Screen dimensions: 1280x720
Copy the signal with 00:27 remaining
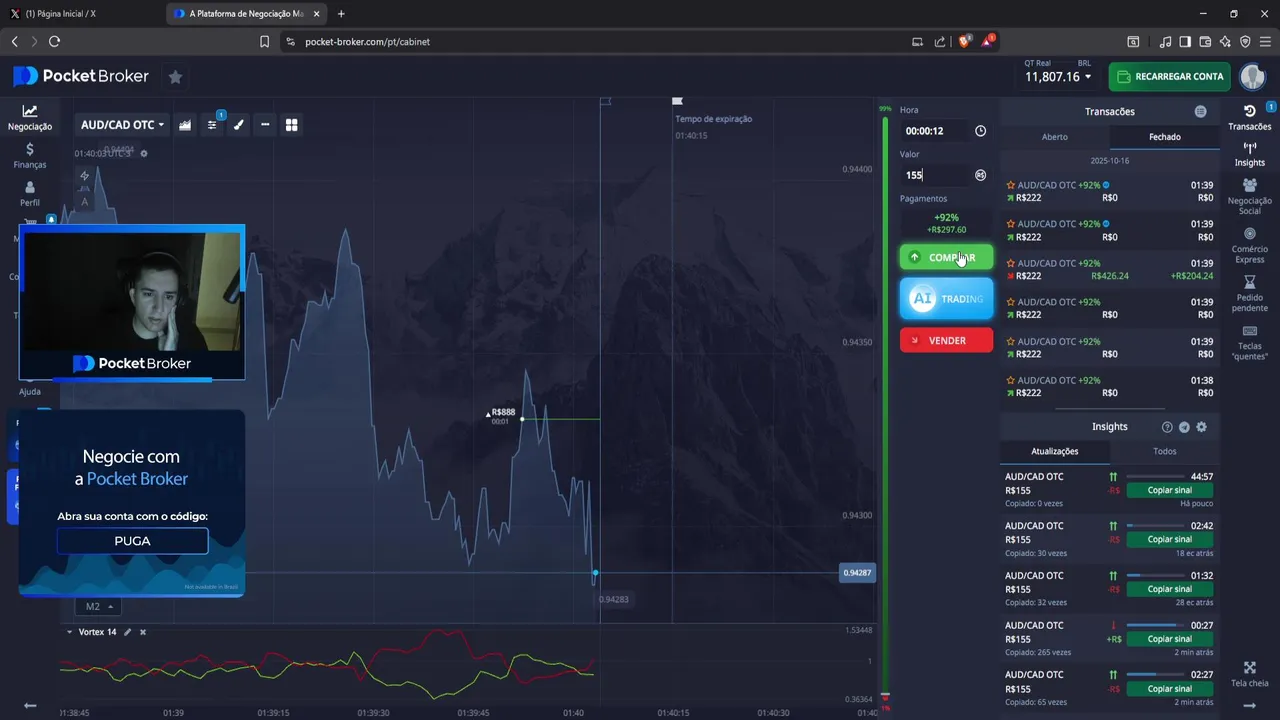[1169, 639]
